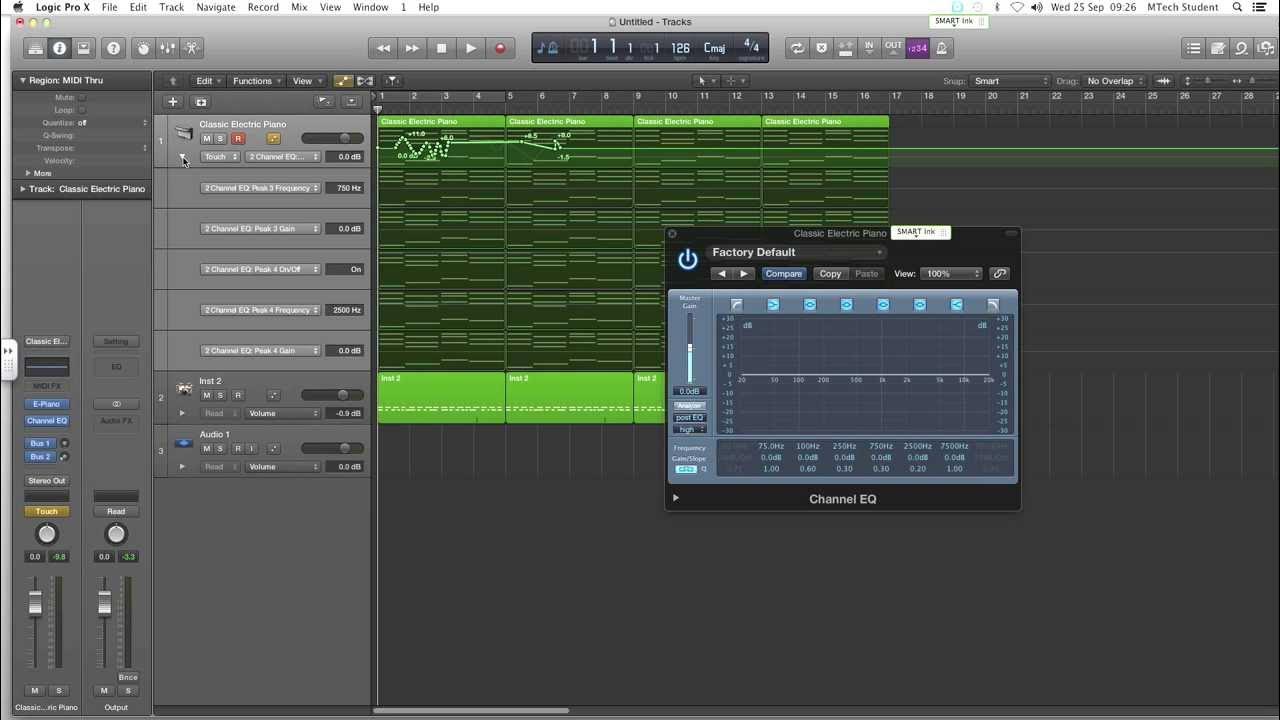Toggle the Inspector button
This screenshot has width=1280, height=720.
pos(59,48)
